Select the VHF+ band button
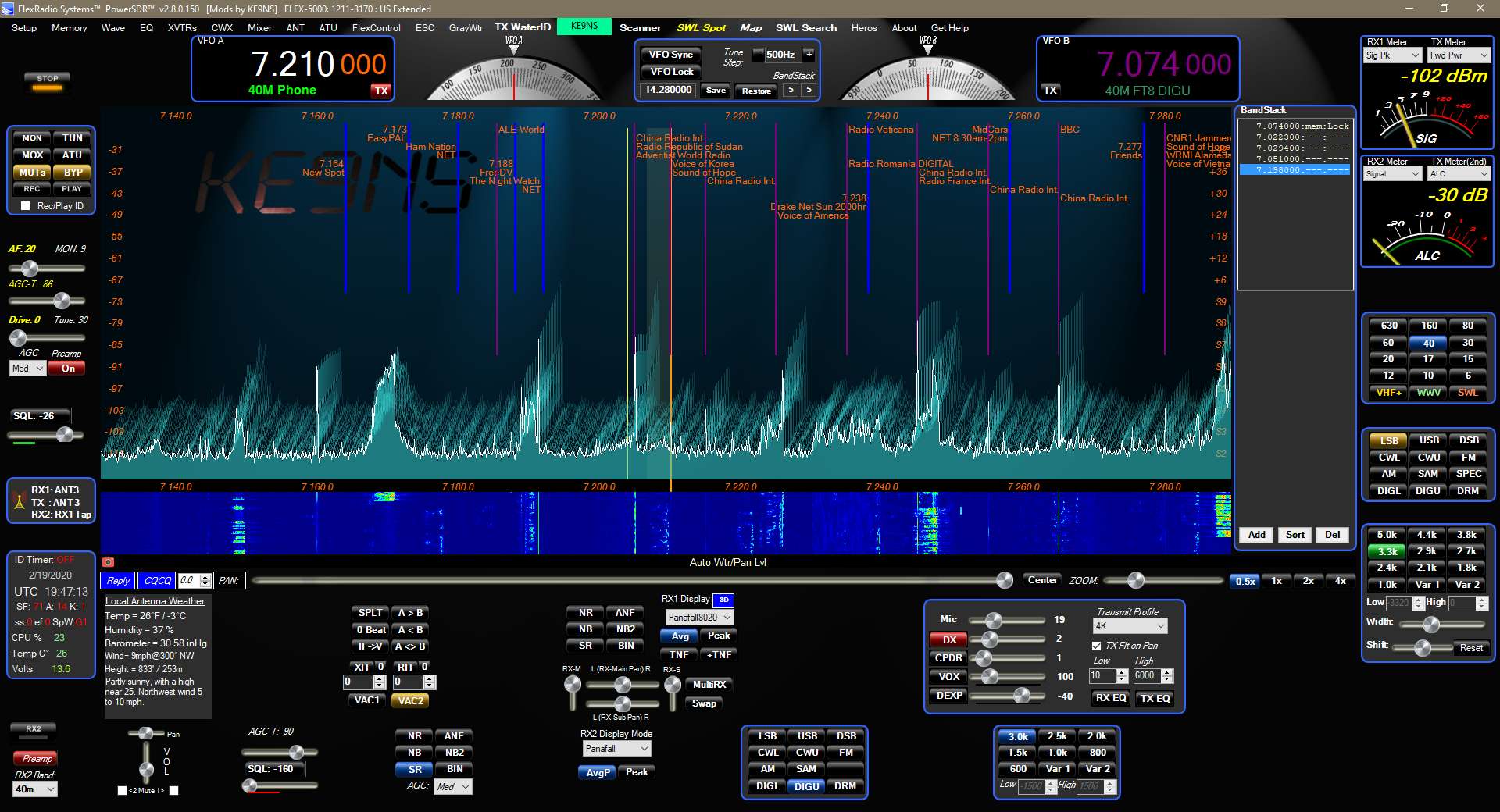This screenshot has width=1500, height=812. click(x=1388, y=393)
